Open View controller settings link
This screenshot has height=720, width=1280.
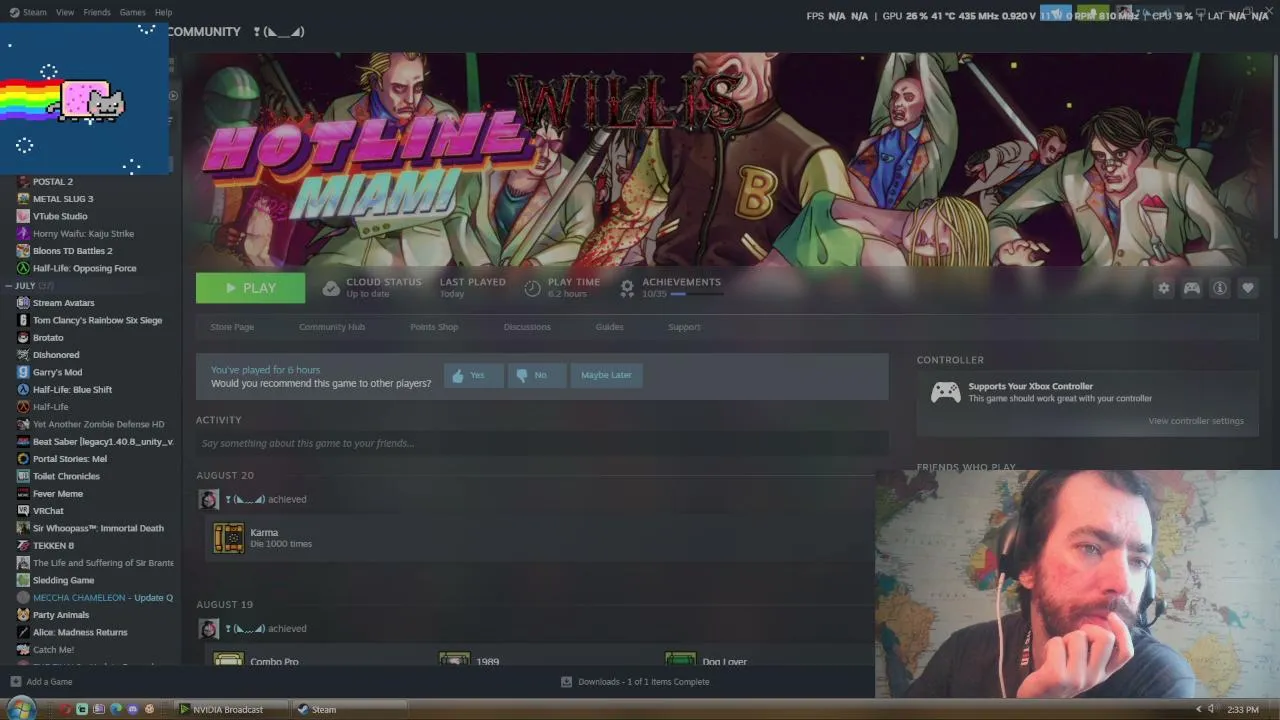[x=1196, y=421]
